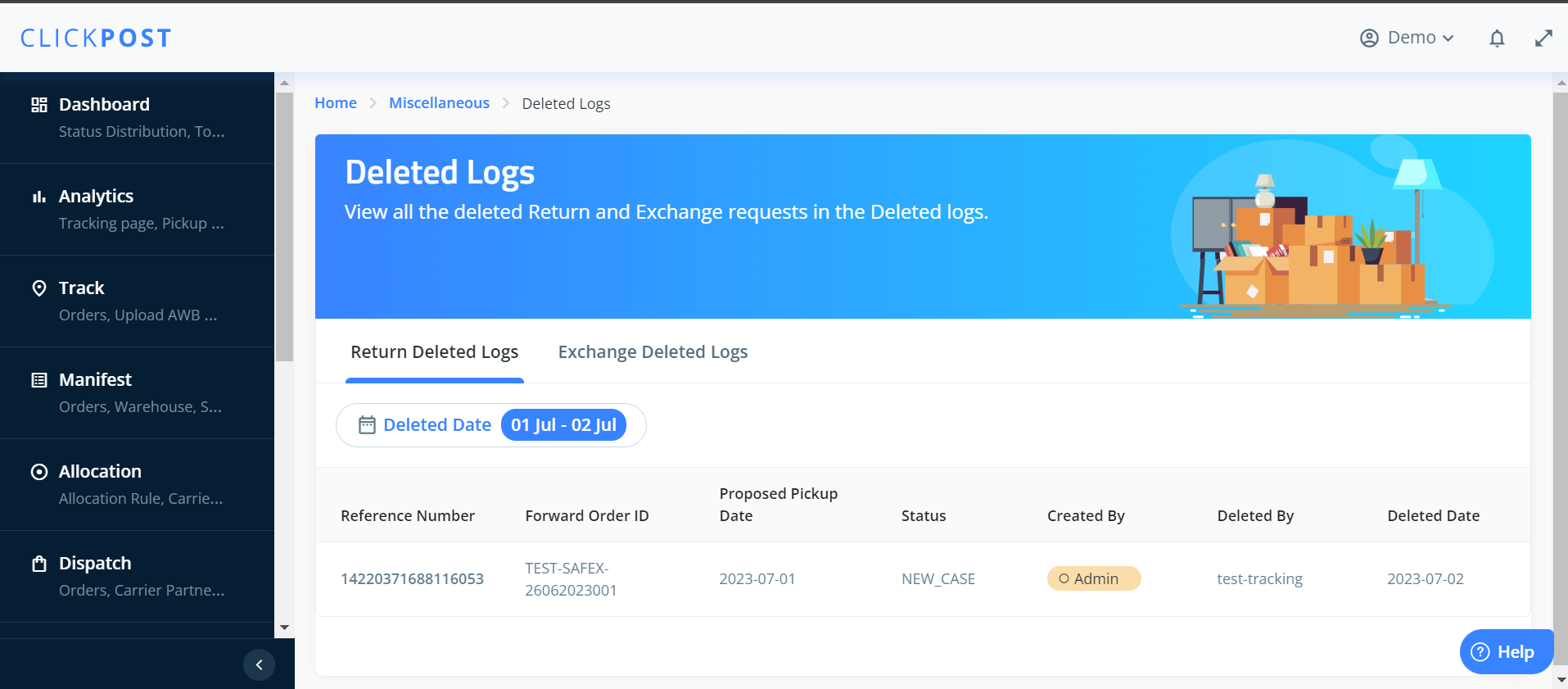
Task: Open Allocation menu item
Action: click(137, 485)
